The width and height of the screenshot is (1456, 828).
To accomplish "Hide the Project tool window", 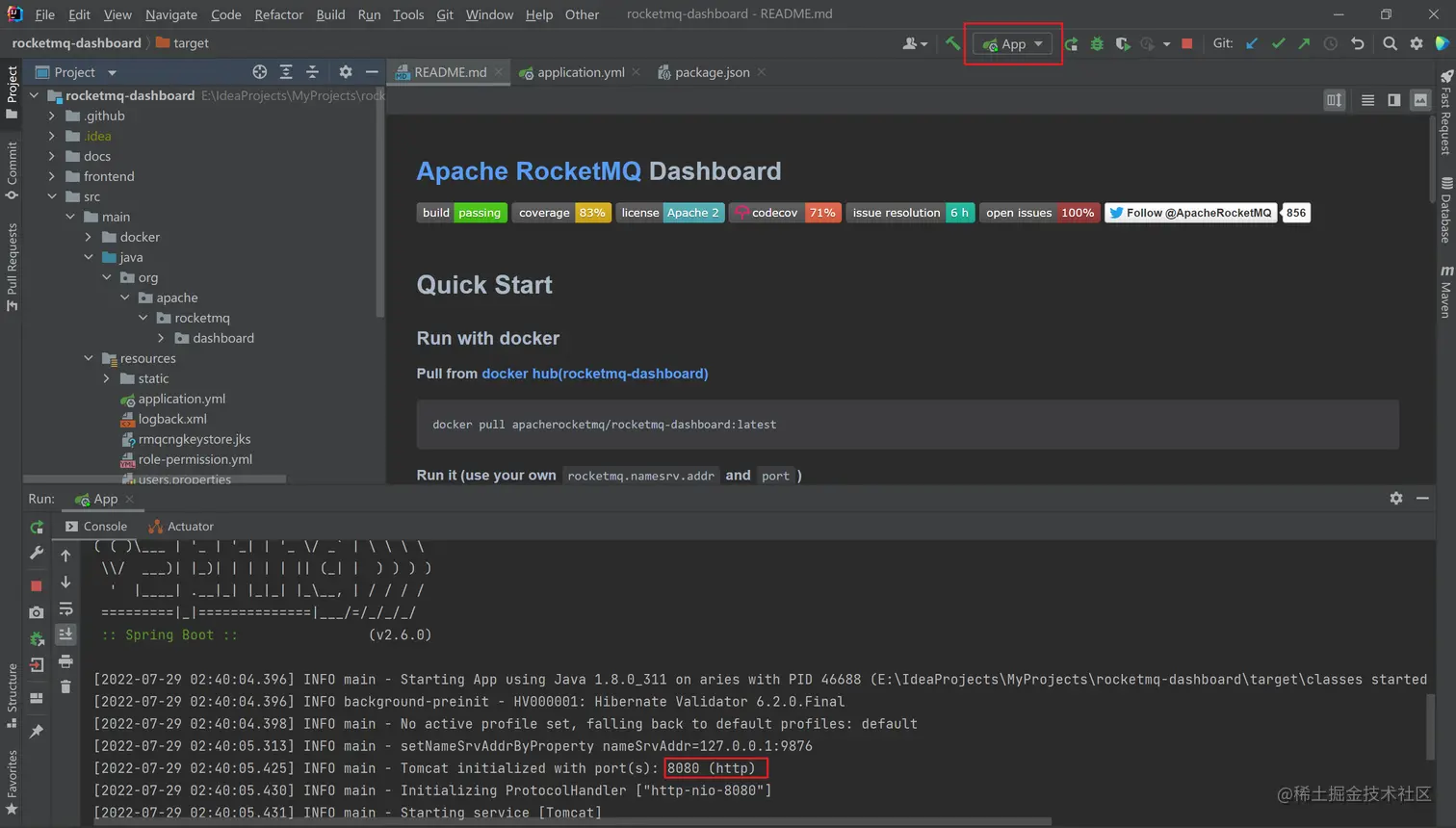I will 372,72.
